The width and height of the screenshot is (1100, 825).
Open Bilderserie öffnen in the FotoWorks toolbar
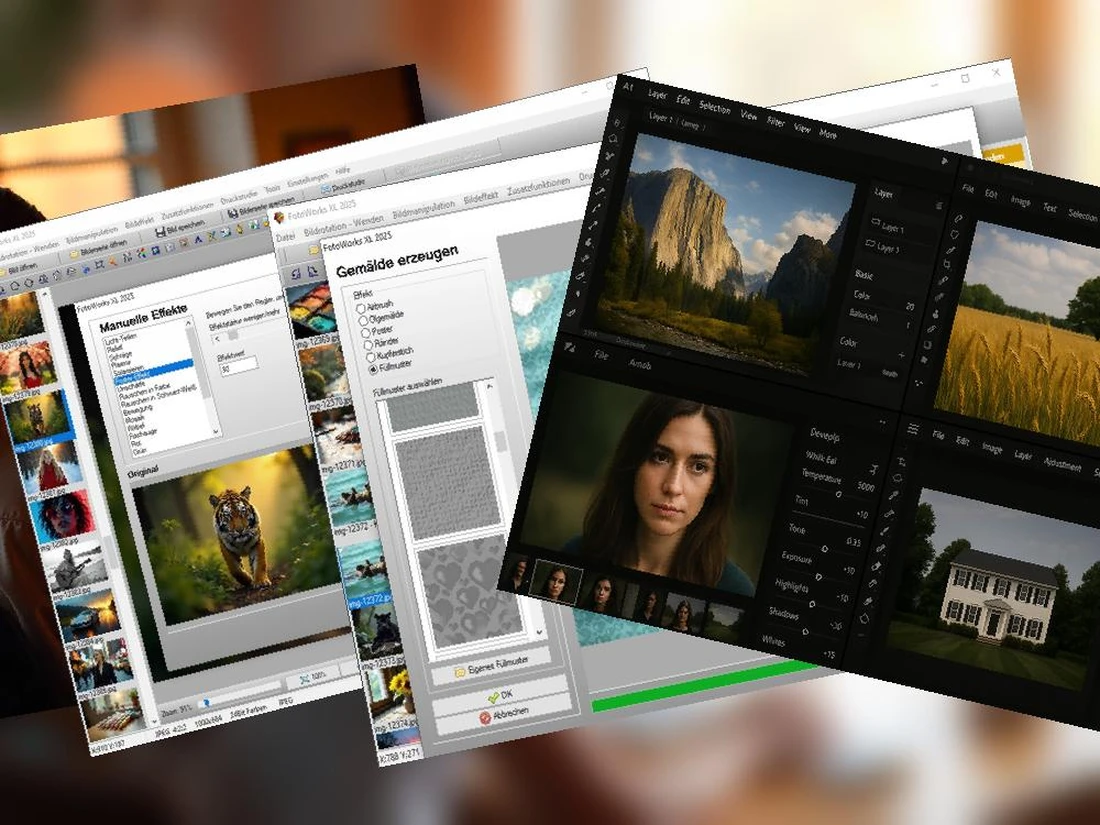(98, 248)
